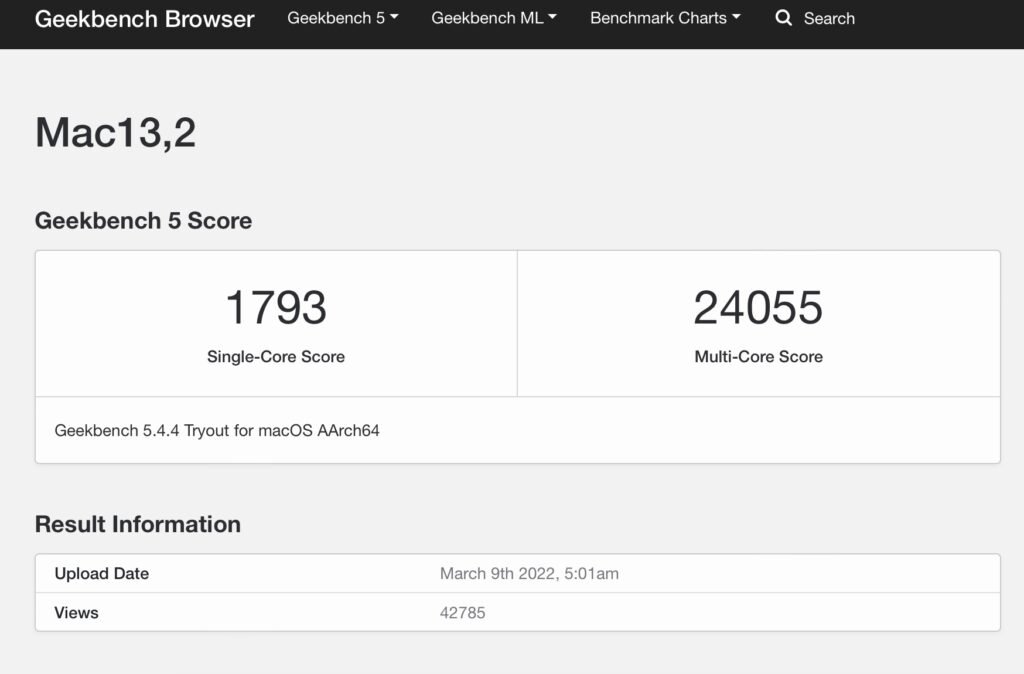
Task: Click the Result Information heading
Action: [138, 524]
